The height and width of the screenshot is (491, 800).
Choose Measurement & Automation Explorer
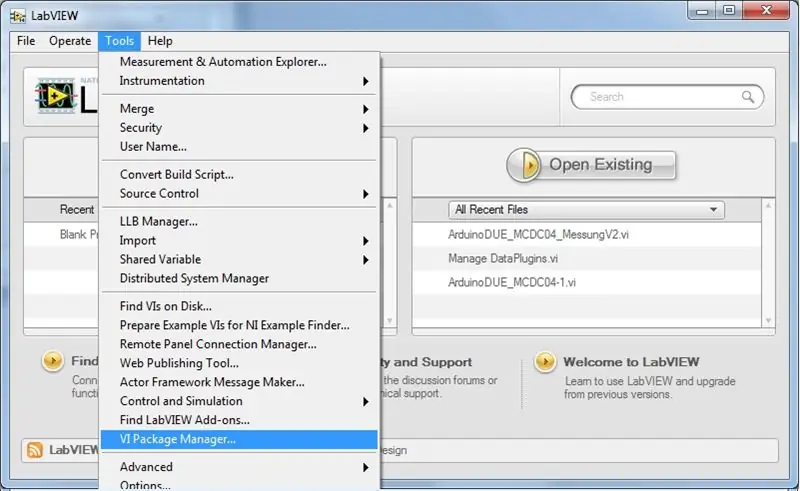click(239, 62)
